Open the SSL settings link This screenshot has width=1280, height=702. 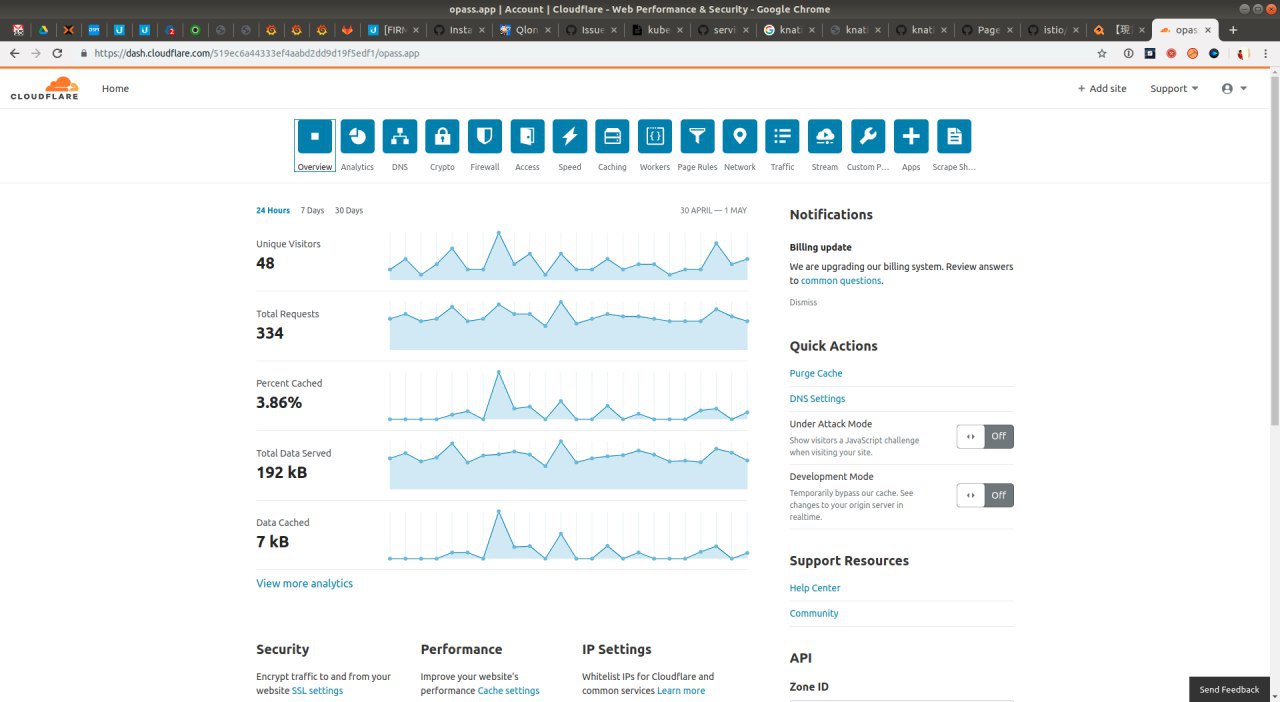[317, 691]
